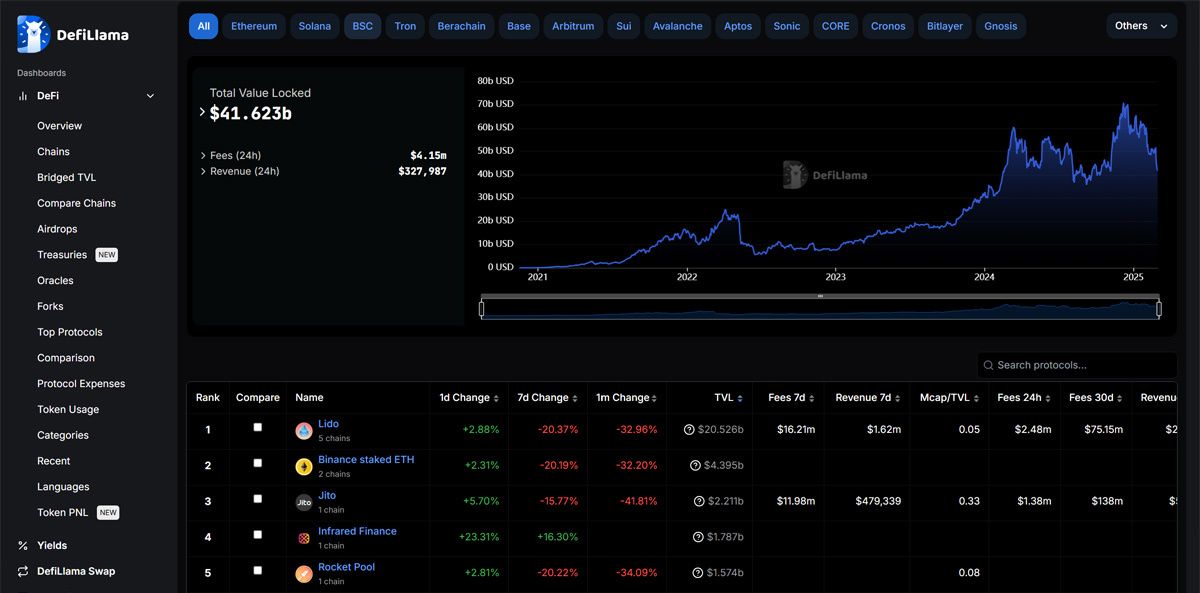The height and width of the screenshot is (593, 1200).
Task: Switch to the Solana chain tab
Action: pyautogui.click(x=315, y=26)
